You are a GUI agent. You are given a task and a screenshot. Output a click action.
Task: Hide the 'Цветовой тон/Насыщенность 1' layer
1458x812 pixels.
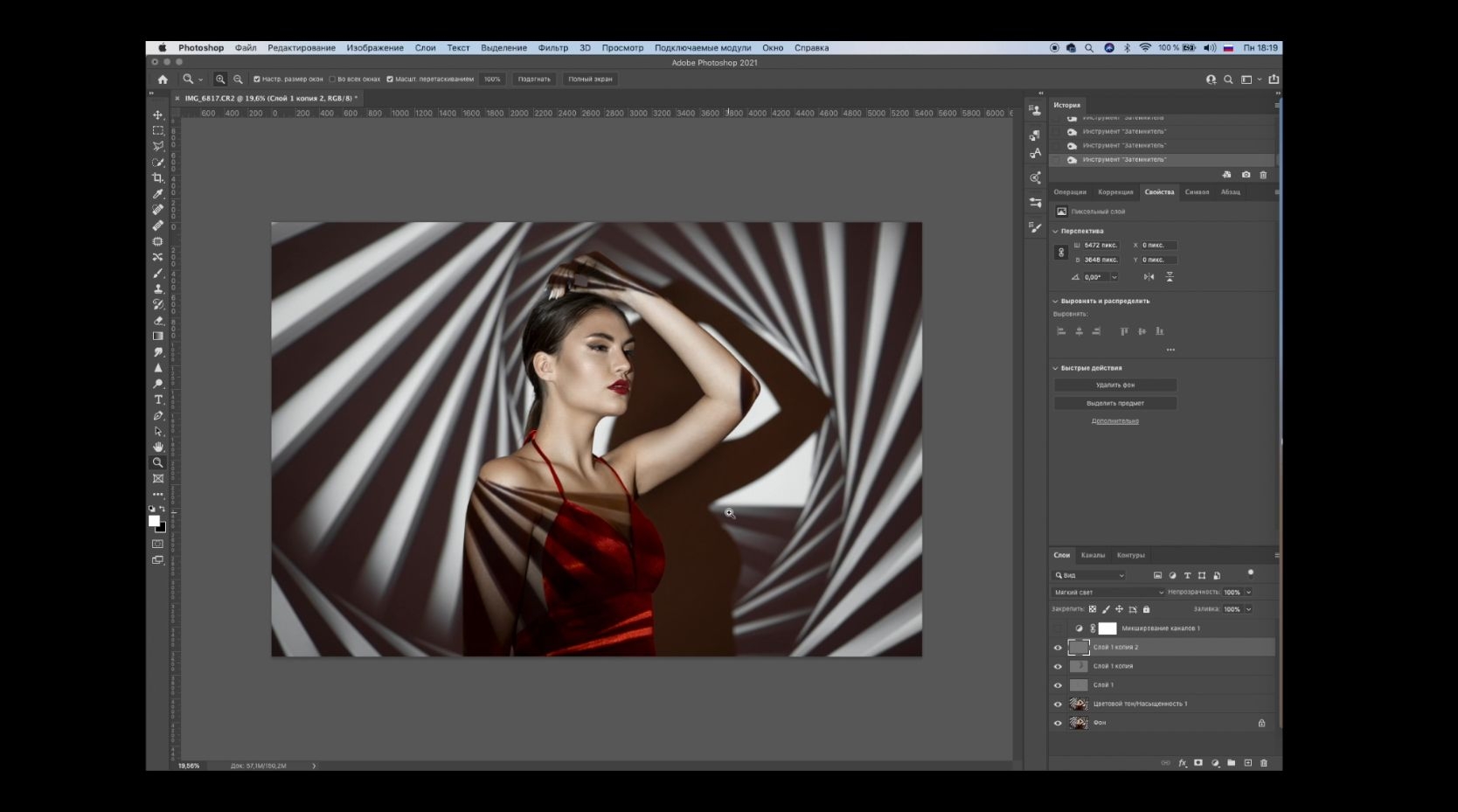tap(1058, 704)
